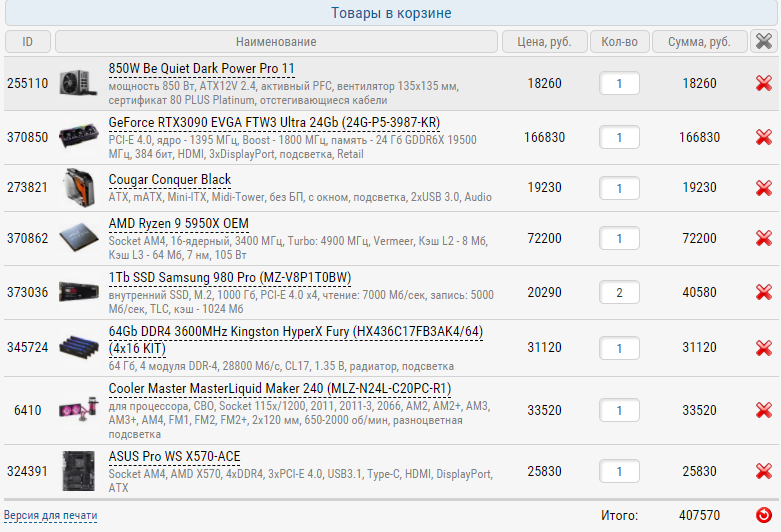
Task: Open the GeForce RTX3090 EVGA FTW3 product link
Action: pos(274,123)
